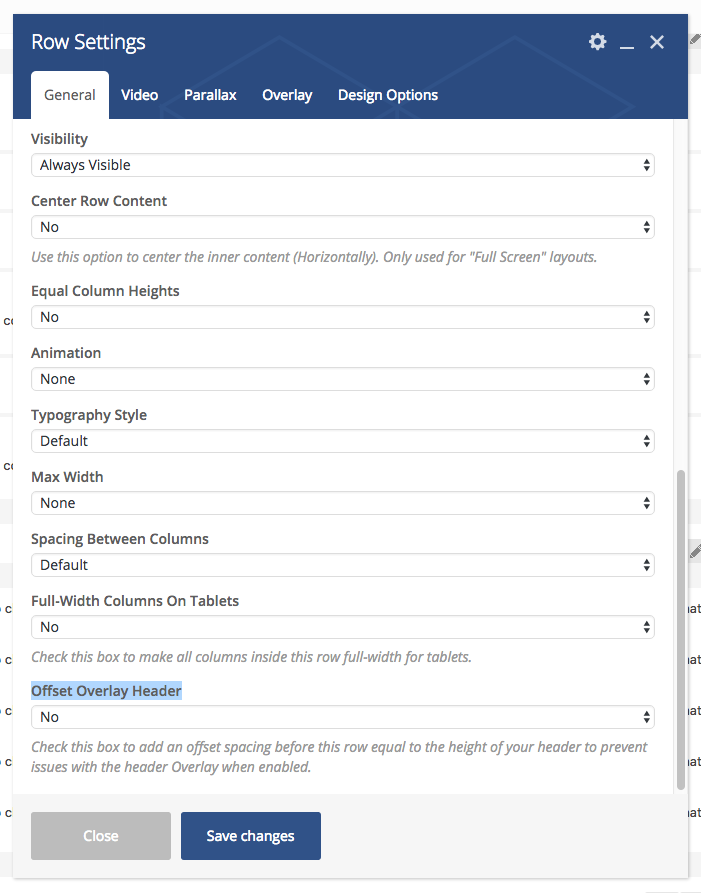This screenshot has height=893, width=701.
Task: Expand the Equal Column Heights dropdown
Action: click(x=343, y=317)
